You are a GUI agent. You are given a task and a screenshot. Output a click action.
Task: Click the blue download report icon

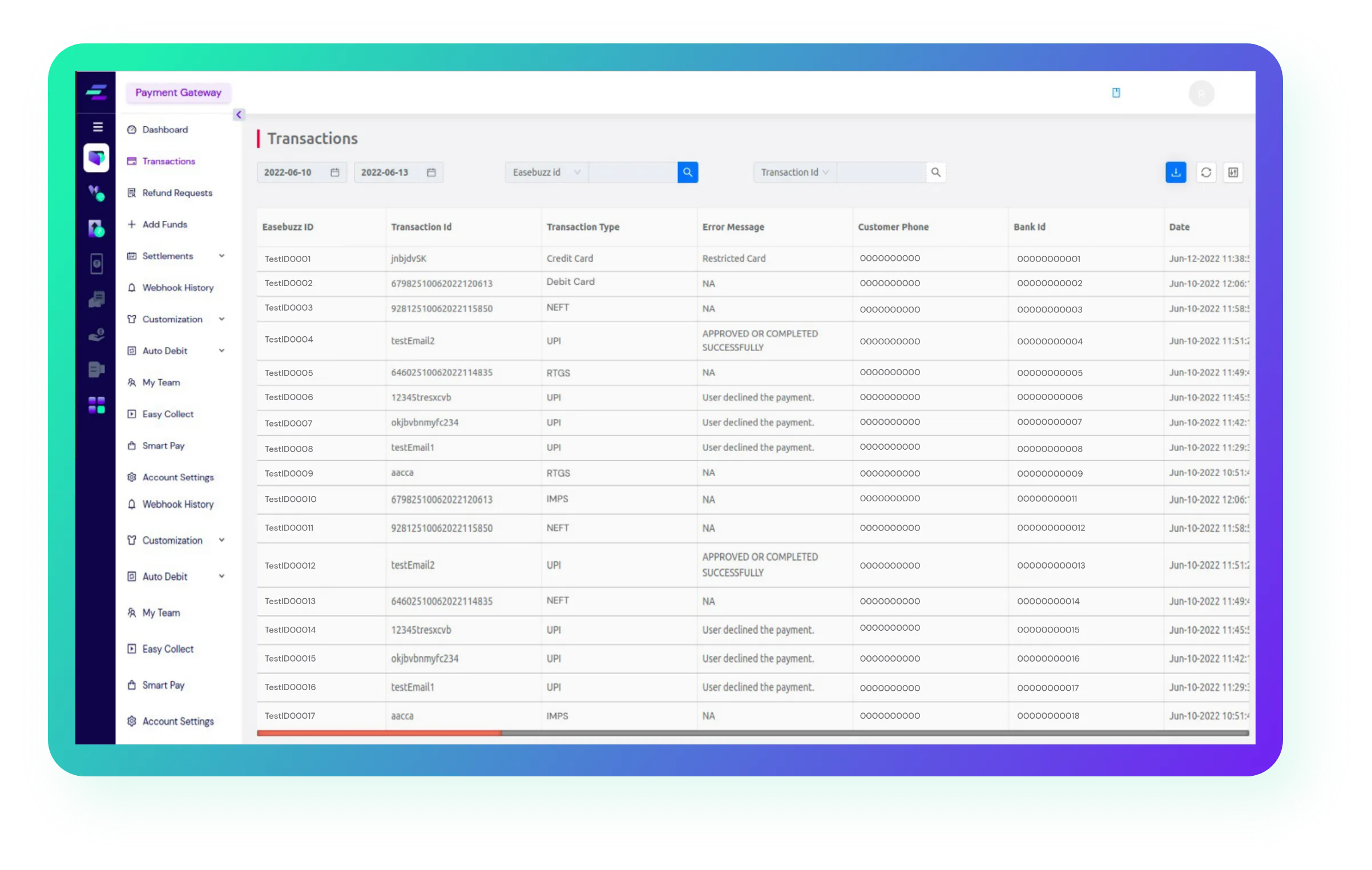[x=1176, y=172]
